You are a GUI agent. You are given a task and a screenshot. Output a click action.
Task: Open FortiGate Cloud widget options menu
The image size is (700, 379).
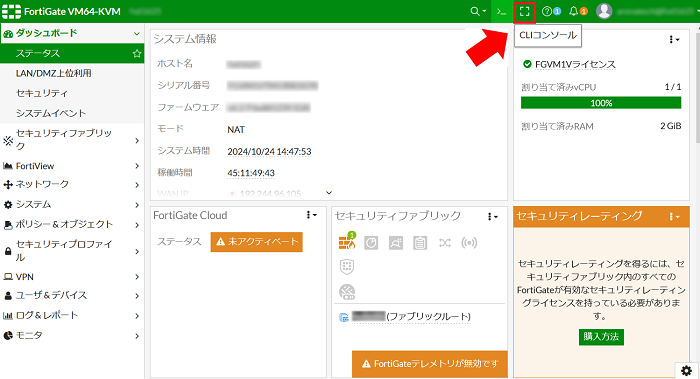[312, 215]
